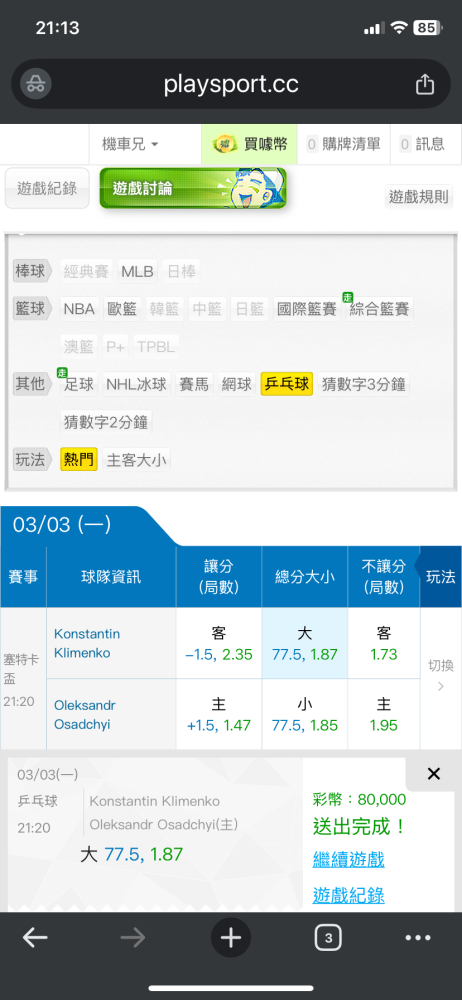Select disabled 經典賽 league tab
462x1000 pixels.
[87, 272]
